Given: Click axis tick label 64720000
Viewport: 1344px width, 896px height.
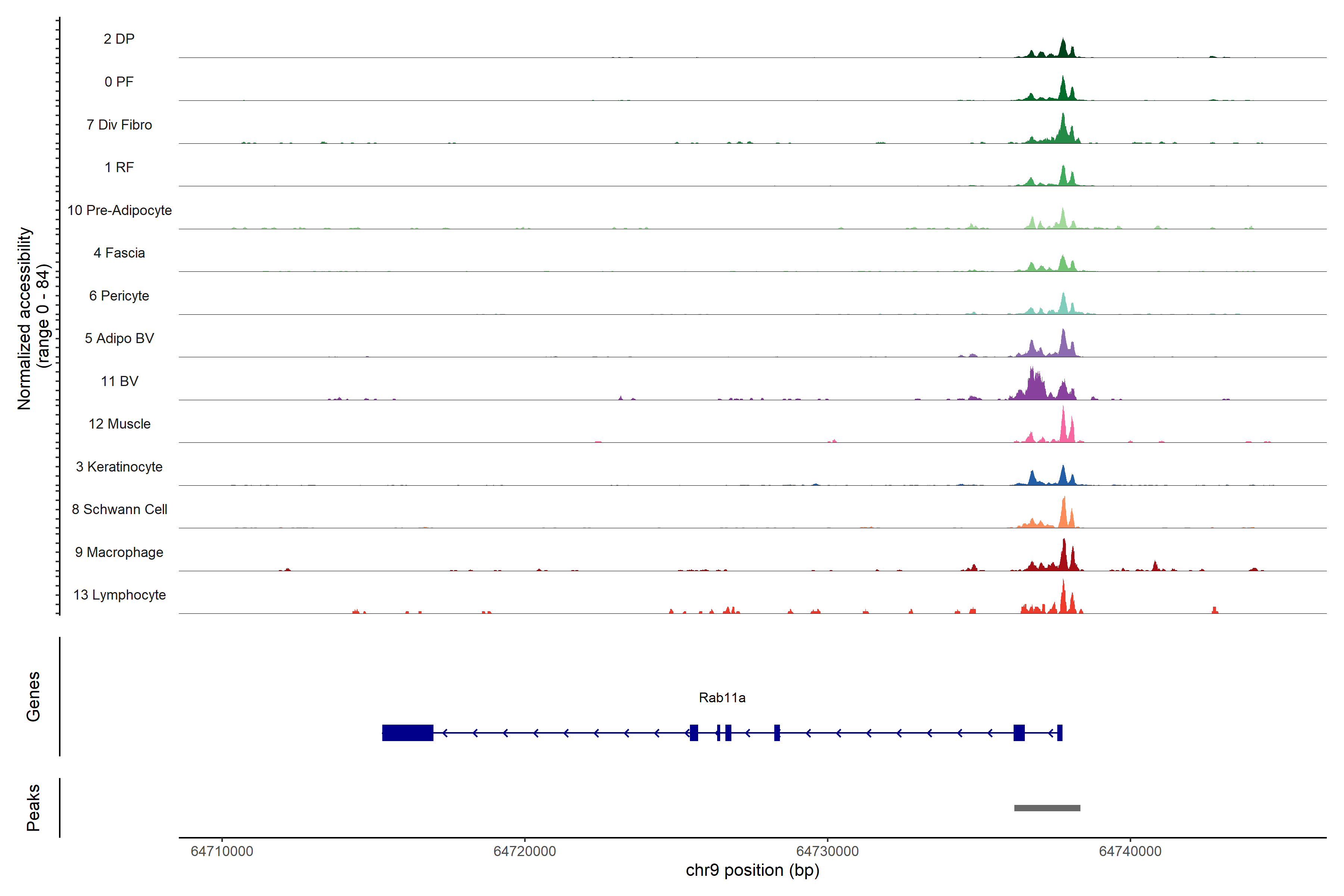Looking at the screenshot, I should tap(524, 851).
